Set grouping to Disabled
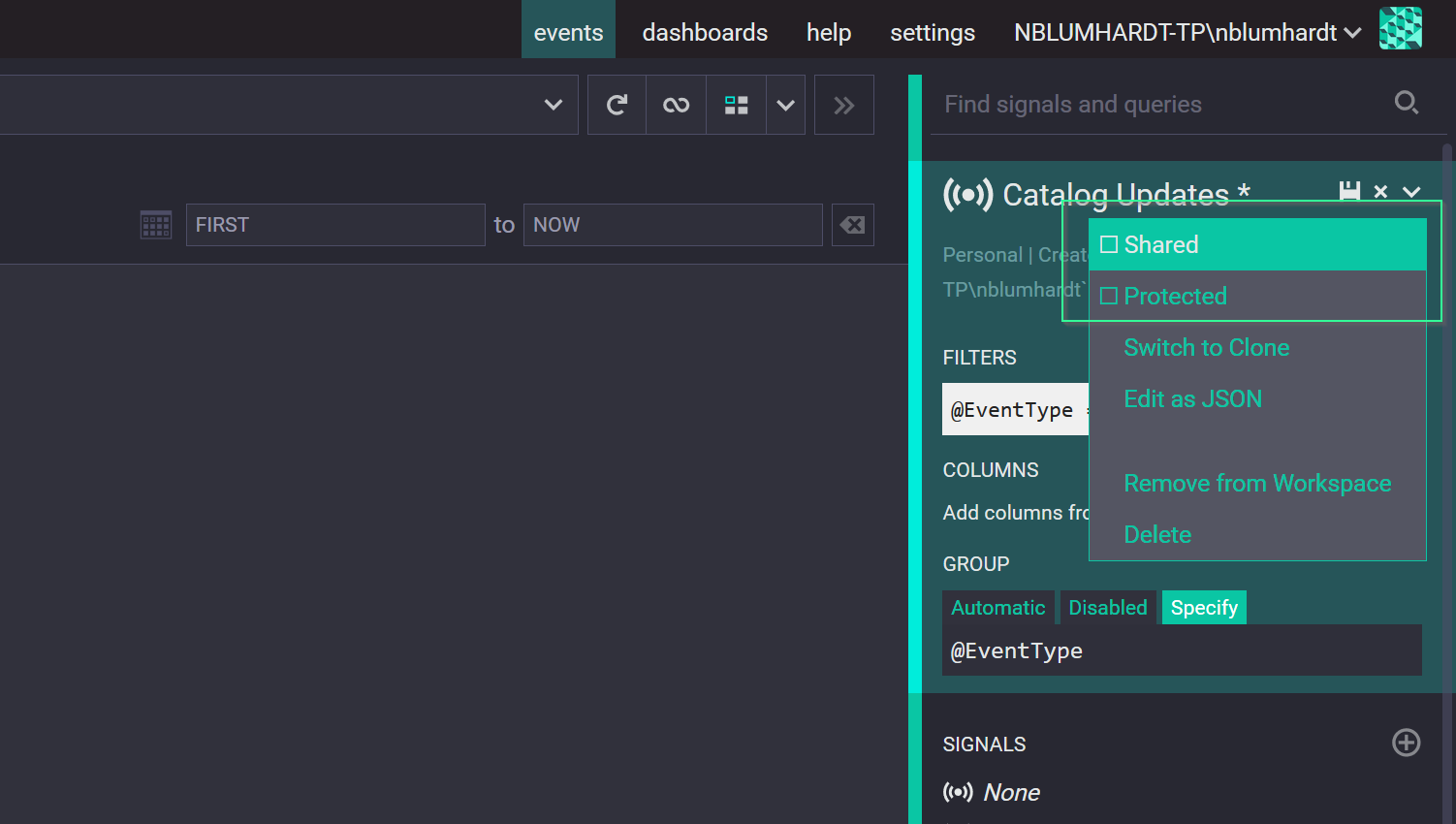Image resolution: width=1456 pixels, height=824 pixels. pyautogui.click(x=1108, y=607)
